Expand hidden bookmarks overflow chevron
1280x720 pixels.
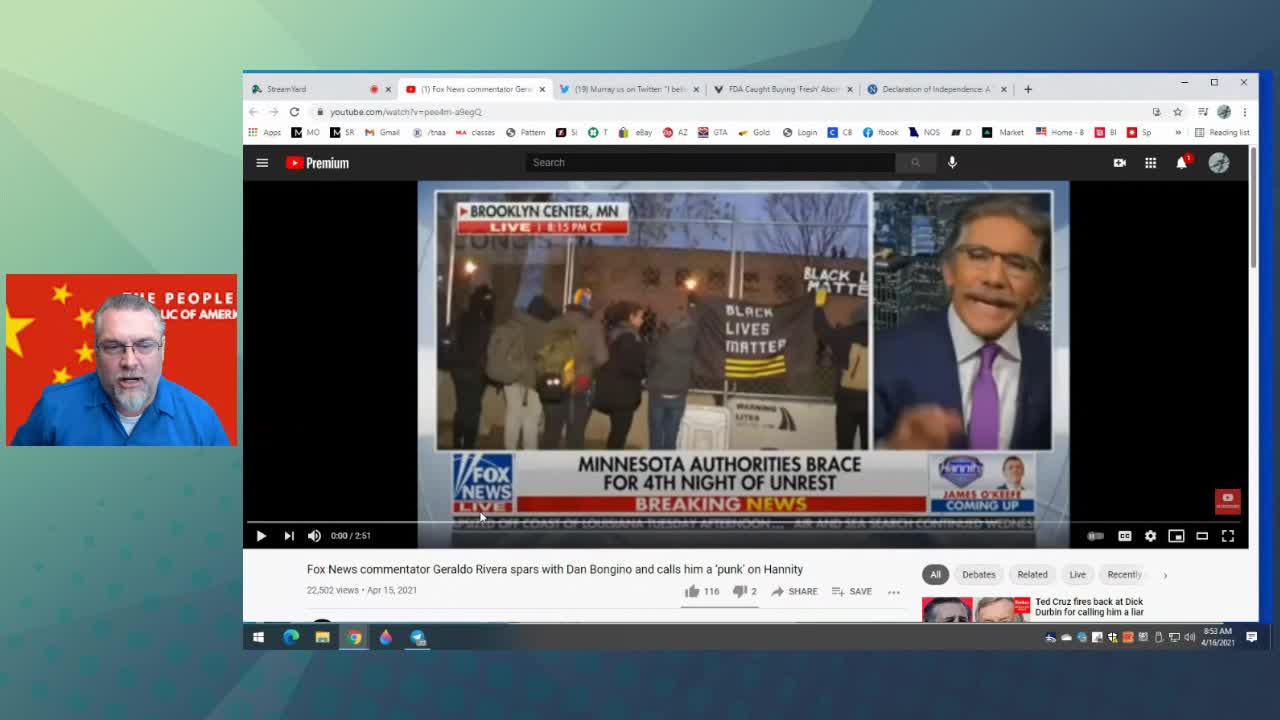click(x=1178, y=132)
